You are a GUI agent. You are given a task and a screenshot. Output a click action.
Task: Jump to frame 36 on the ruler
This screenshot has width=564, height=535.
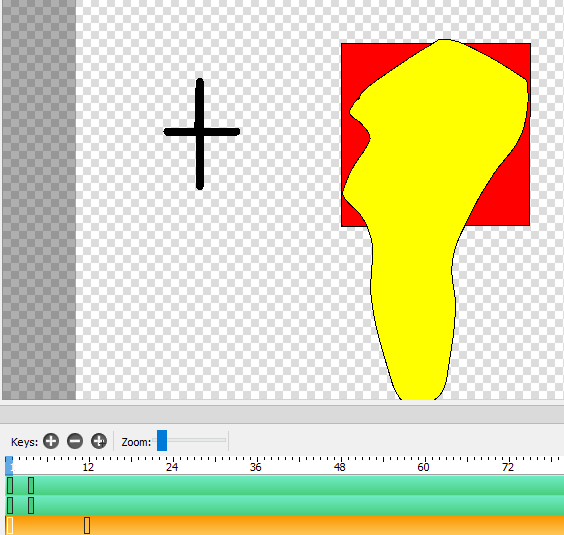pyautogui.click(x=256, y=467)
